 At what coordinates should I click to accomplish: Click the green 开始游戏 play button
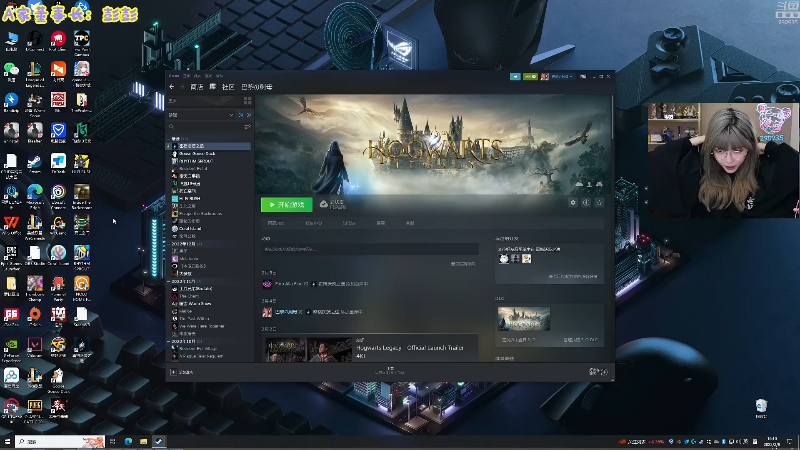(x=287, y=205)
